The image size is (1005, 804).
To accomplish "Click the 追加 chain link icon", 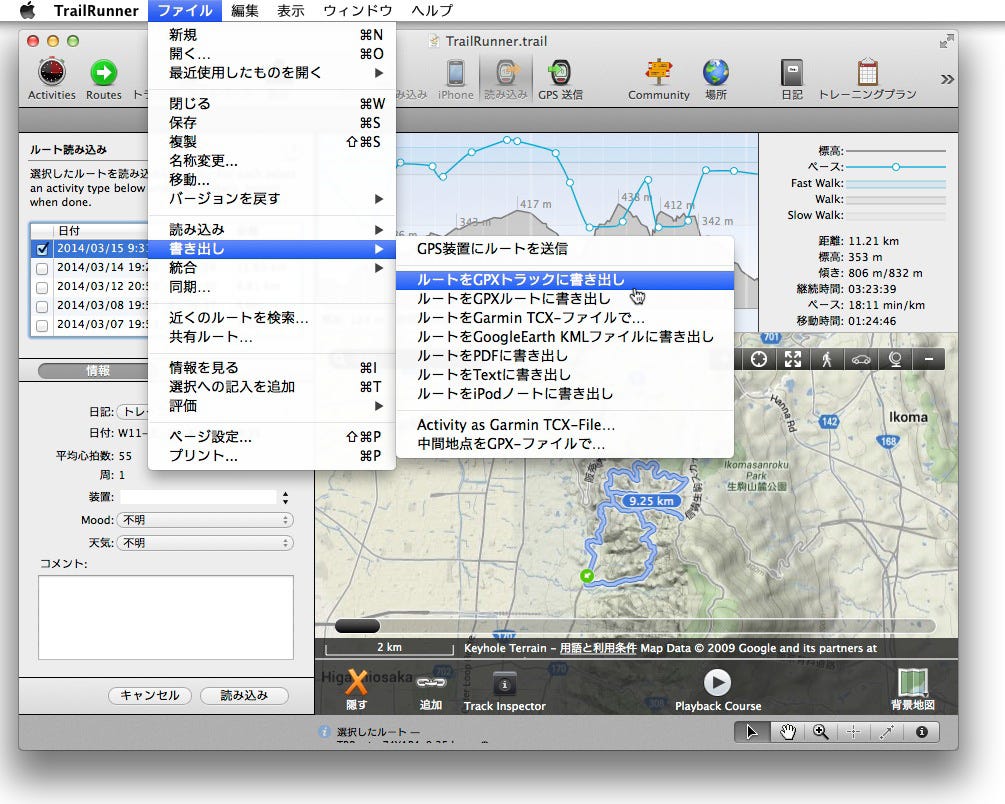I will [431, 683].
